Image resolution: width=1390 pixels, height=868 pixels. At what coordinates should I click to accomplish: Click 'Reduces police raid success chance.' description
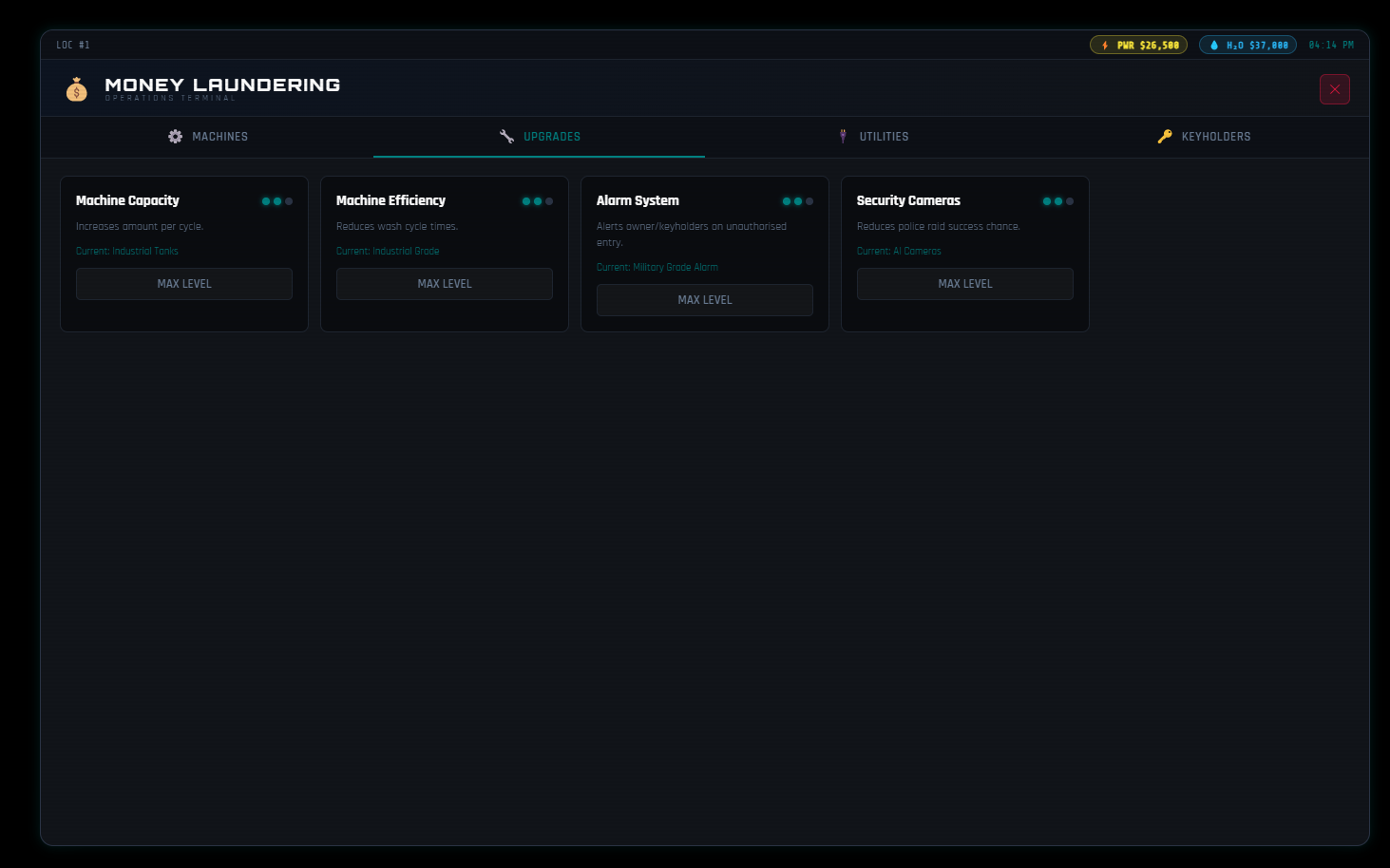939,227
